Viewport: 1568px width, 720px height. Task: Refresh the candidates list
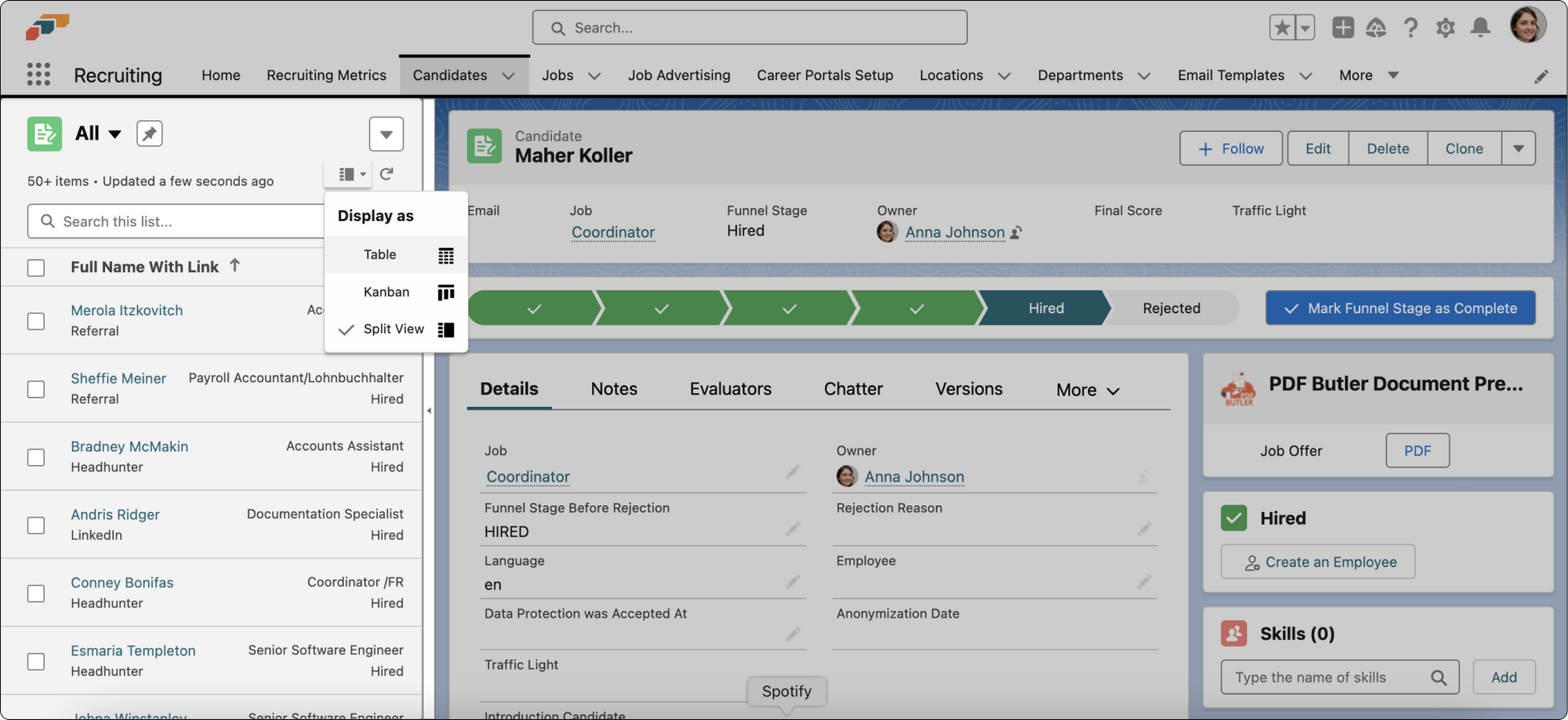[387, 174]
